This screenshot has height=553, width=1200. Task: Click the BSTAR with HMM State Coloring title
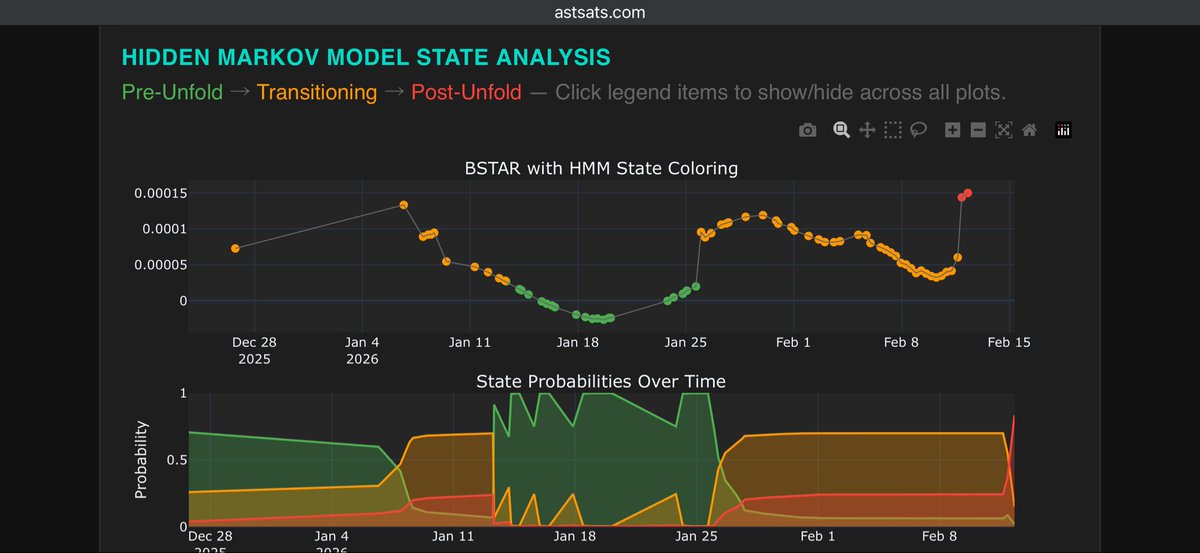click(x=601, y=168)
